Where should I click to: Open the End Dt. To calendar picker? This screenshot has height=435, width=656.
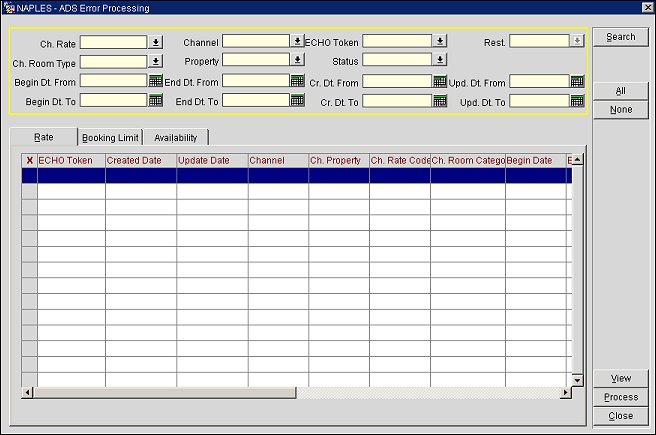click(x=297, y=100)
